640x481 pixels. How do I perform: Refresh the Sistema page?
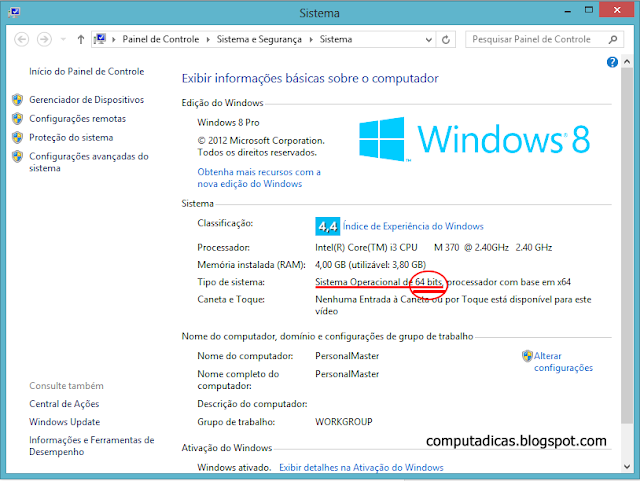pos(446,40)
